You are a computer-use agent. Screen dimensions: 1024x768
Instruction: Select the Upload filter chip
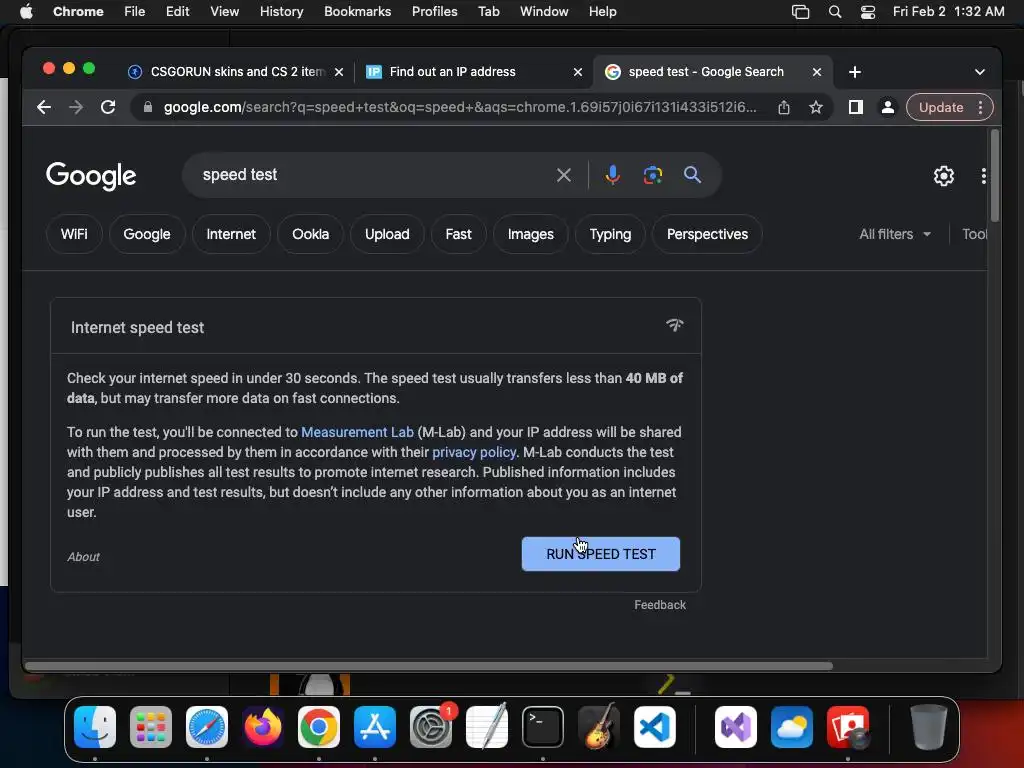(387, 234)
